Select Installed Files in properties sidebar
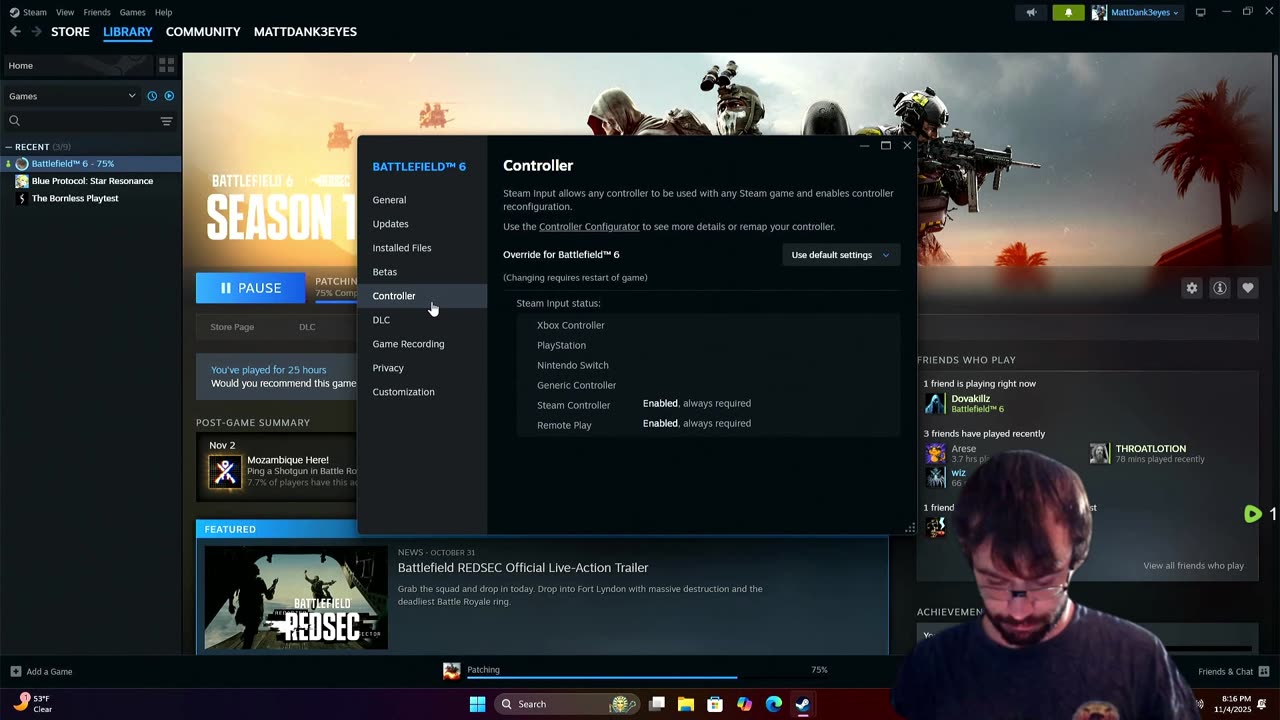Screen dimensions: 1280x720 (422, 248)
